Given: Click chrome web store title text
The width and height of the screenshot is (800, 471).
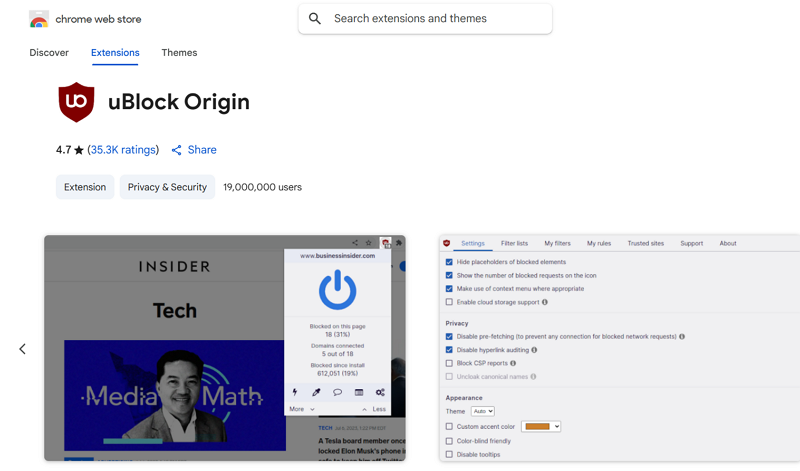Looking at the screenshot, I should pos(98,19).
